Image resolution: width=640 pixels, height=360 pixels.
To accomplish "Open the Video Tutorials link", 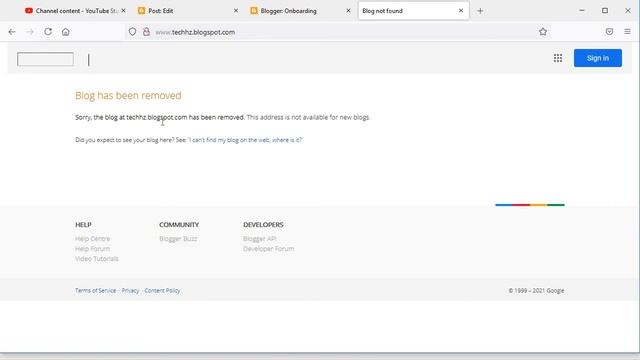I will tap(97, 259).
